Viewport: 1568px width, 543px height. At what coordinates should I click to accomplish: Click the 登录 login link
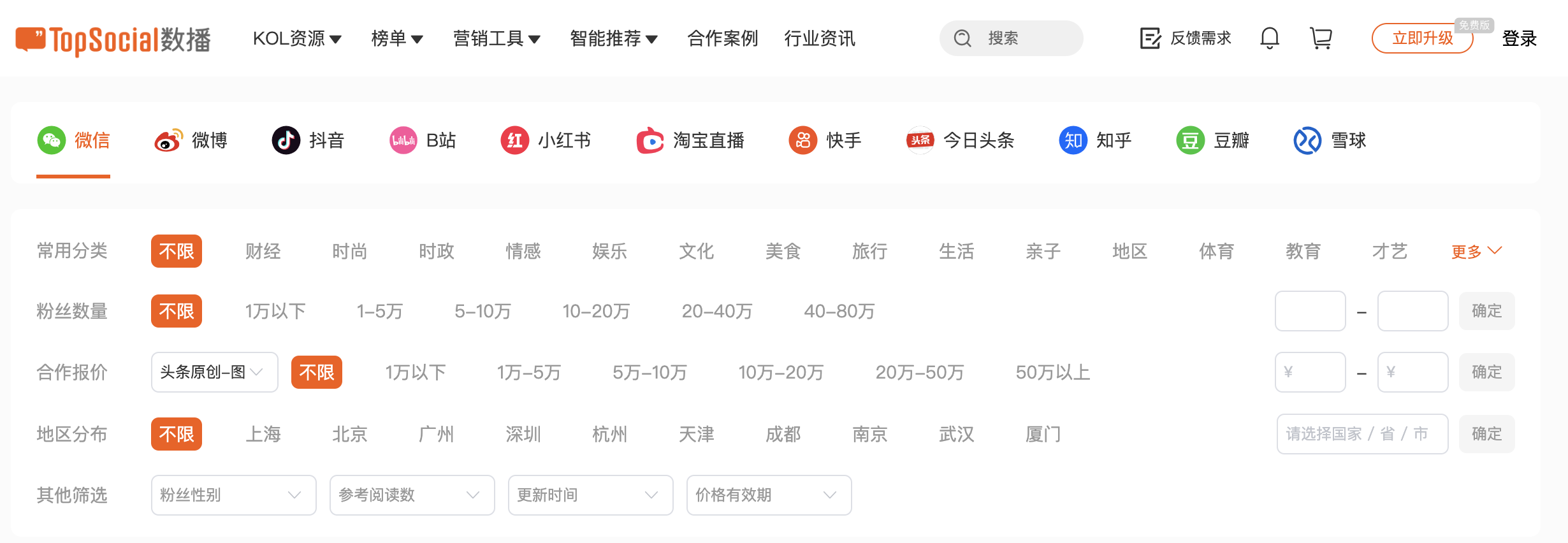point(1520,38)
